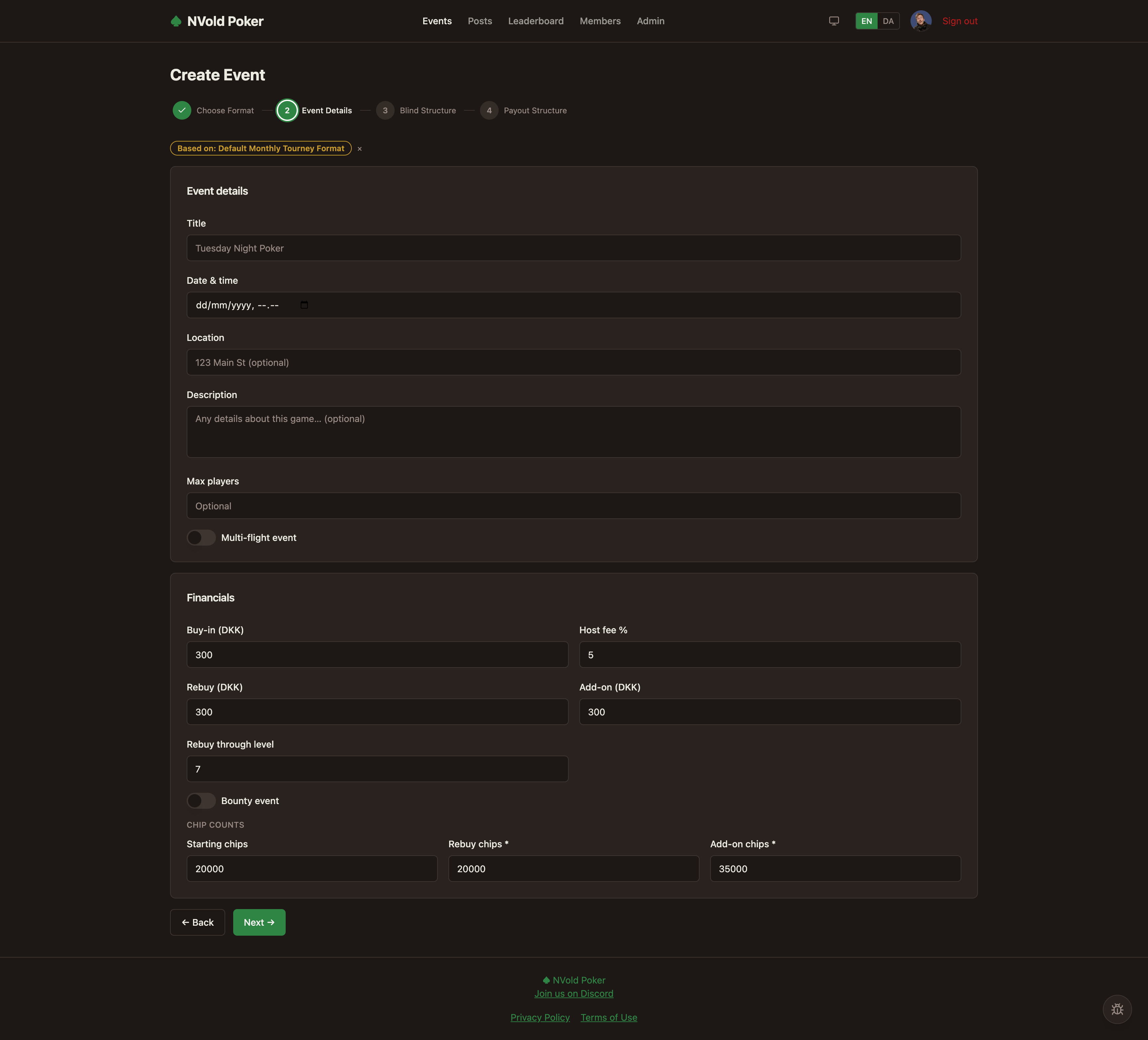Remove the 'Based on' format tag with the x
1148x1040 pixels.
click(x=359, y=149)
